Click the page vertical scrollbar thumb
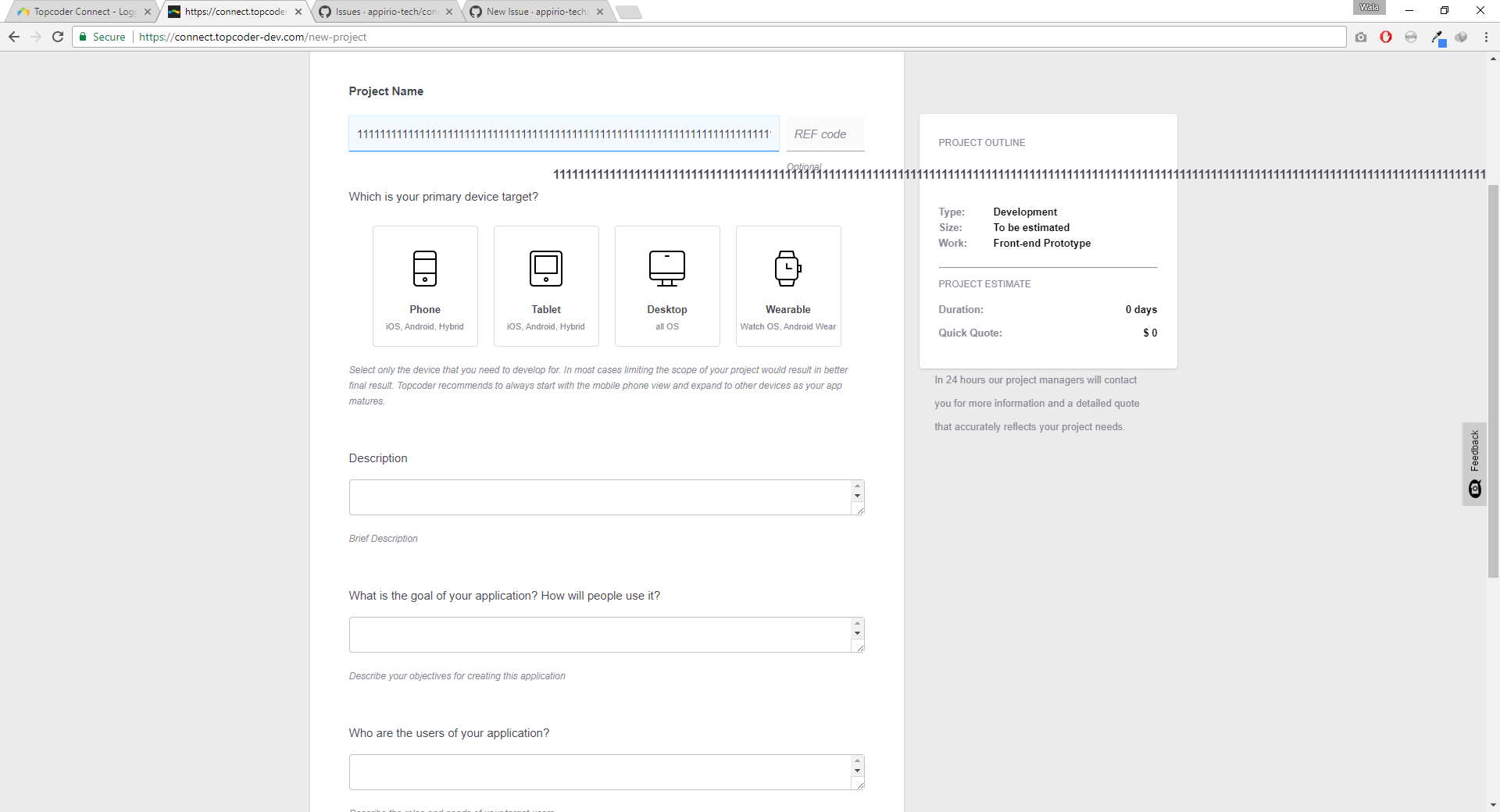 point(1493,381)
